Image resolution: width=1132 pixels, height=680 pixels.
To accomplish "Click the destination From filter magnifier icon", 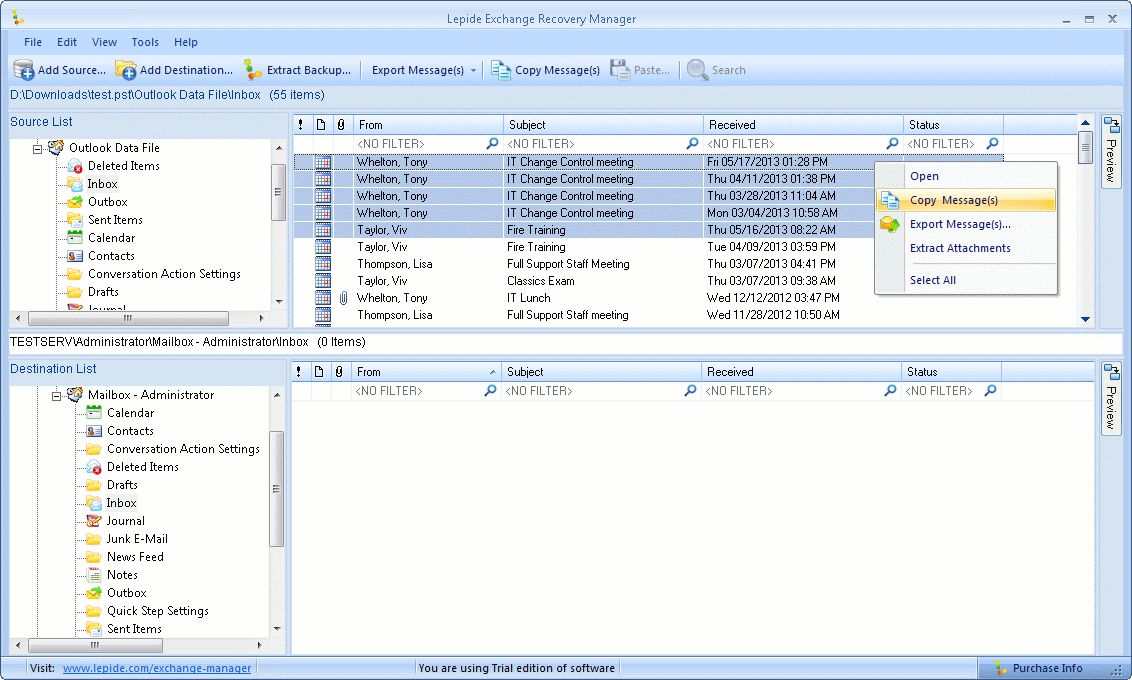I will tap(490, 391).
